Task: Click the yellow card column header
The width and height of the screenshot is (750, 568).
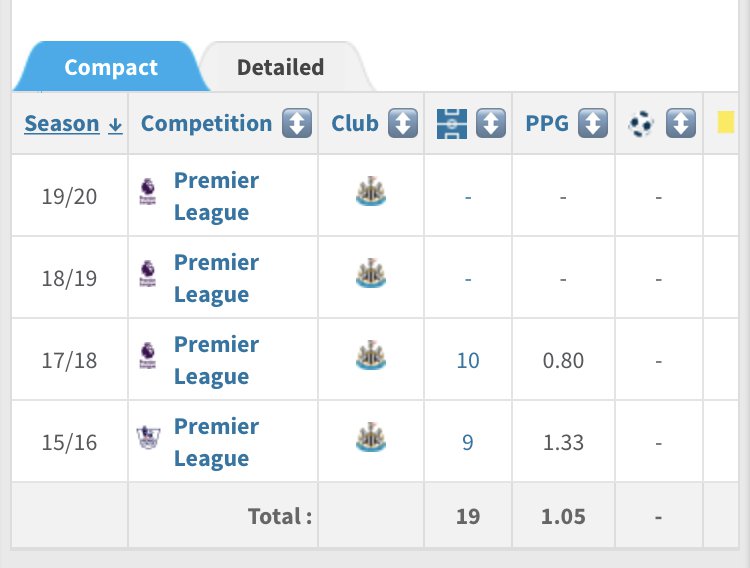Action: pyautogui.click(x=726, y=123)
